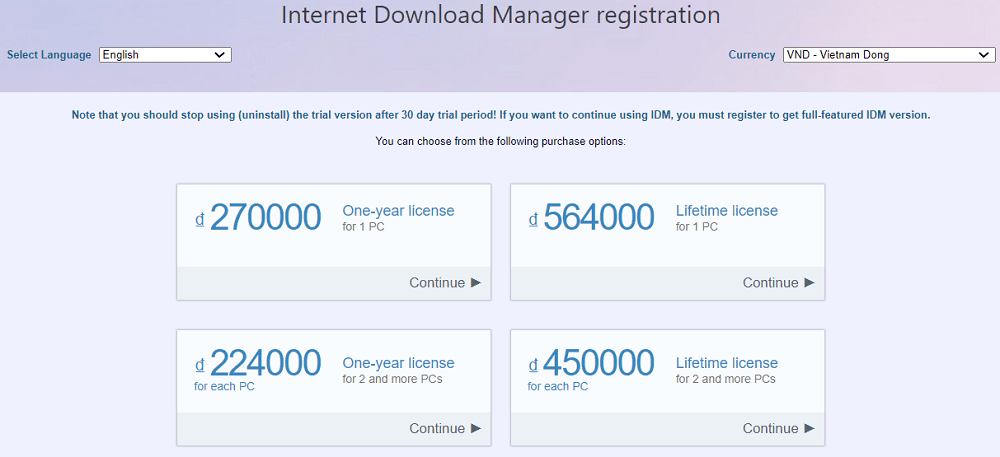This screenshot has width=1000, height=457.
Task: Open the Currency dropdown showing VND
Action: 889,55
